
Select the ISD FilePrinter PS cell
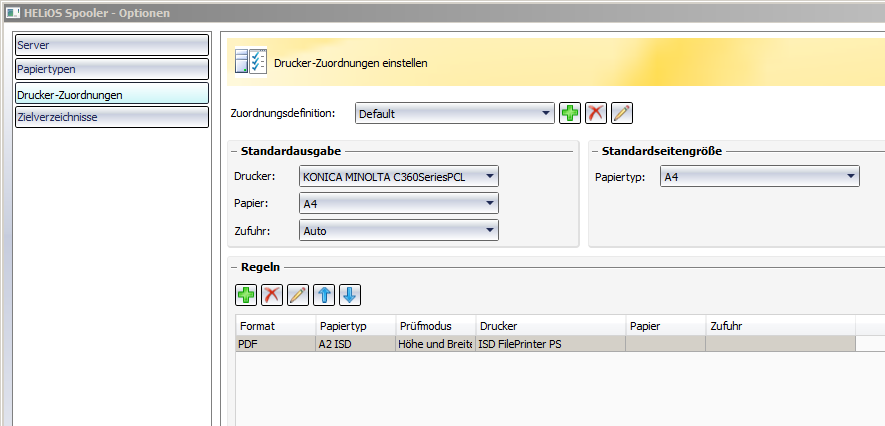coord(550,344)
